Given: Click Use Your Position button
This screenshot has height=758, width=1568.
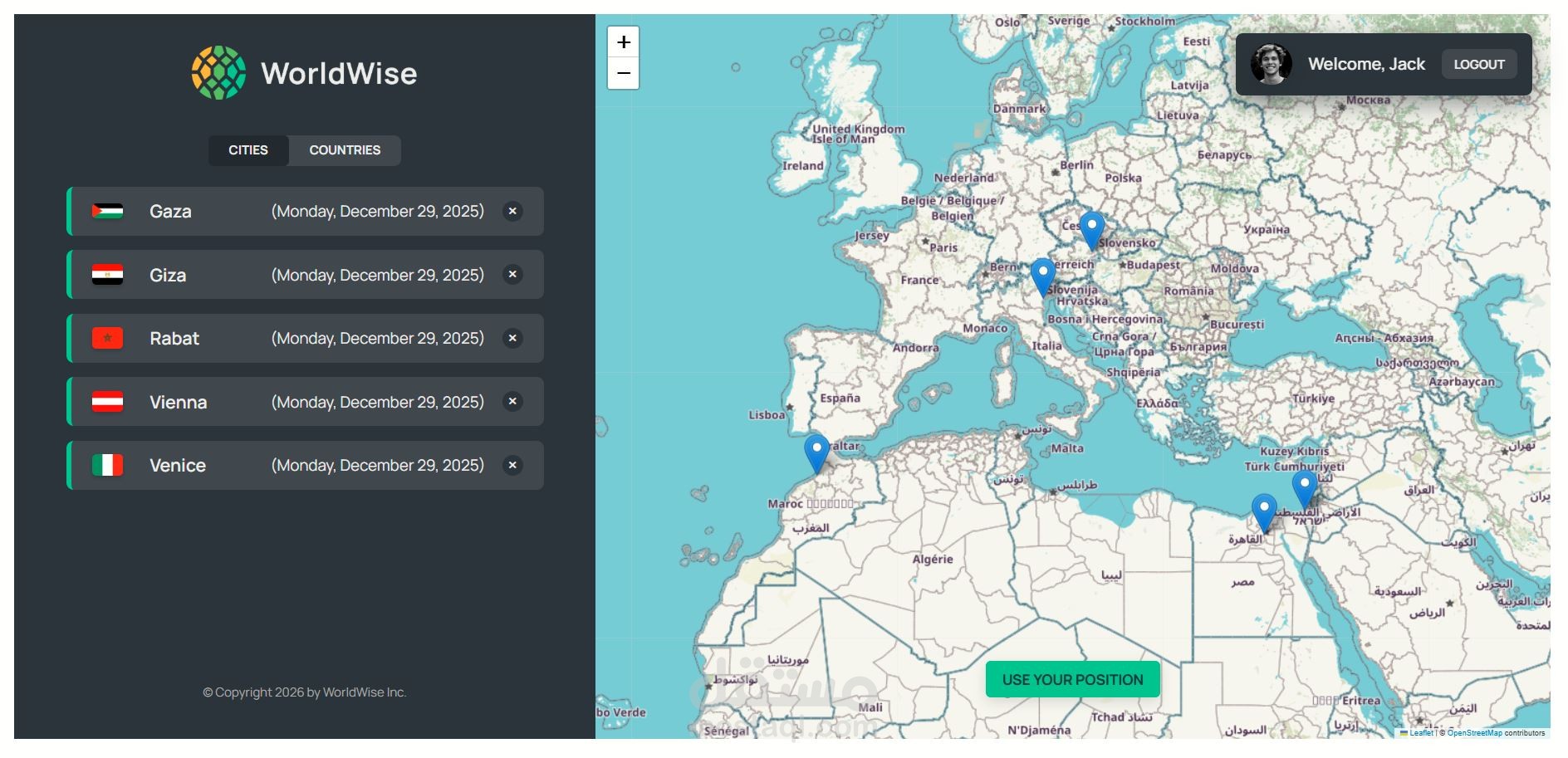Looking at the screenshot, I should tap(1072, 679).
